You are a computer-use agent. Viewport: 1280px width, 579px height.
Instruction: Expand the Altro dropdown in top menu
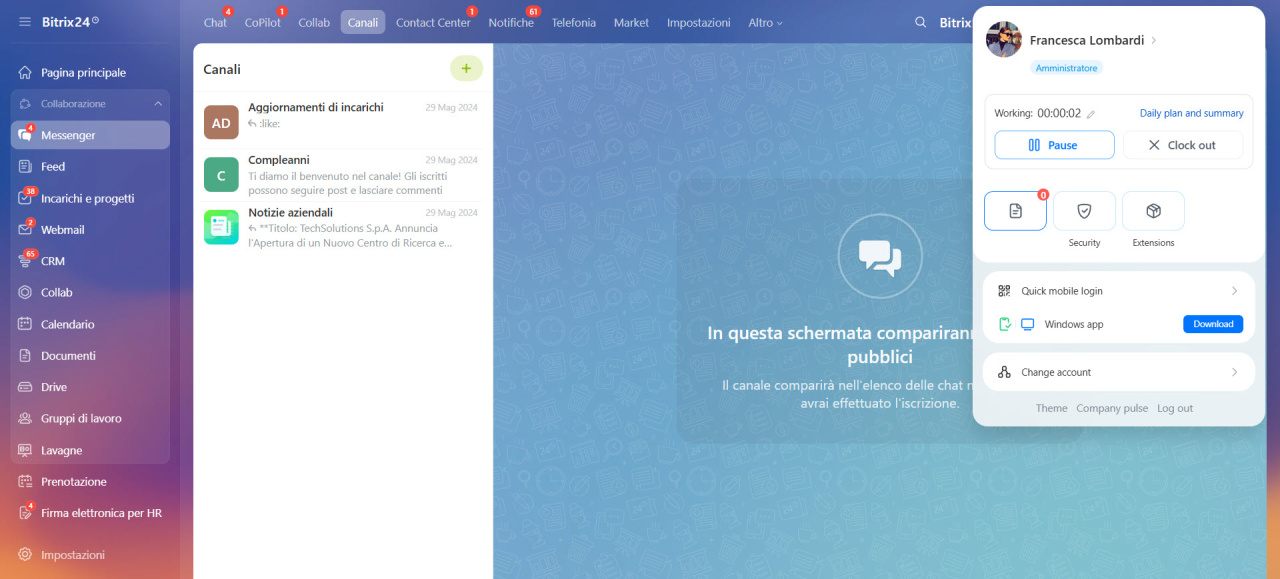(765, 22)
